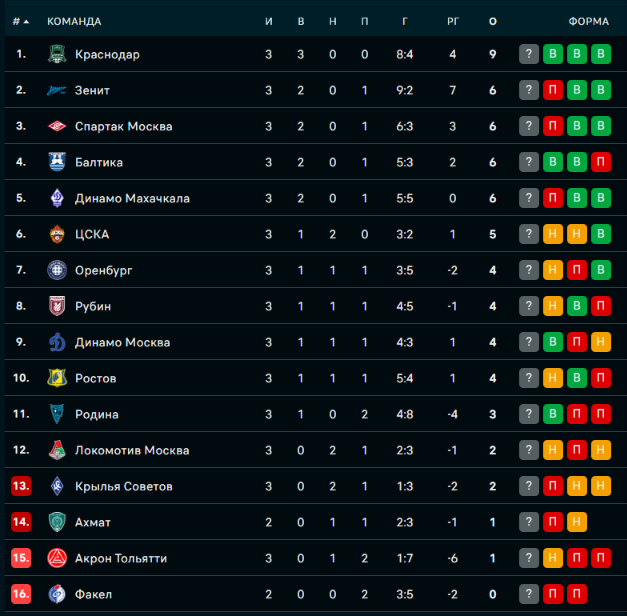
Task: Click the Балтика club crest
Action: pos(57,162)
